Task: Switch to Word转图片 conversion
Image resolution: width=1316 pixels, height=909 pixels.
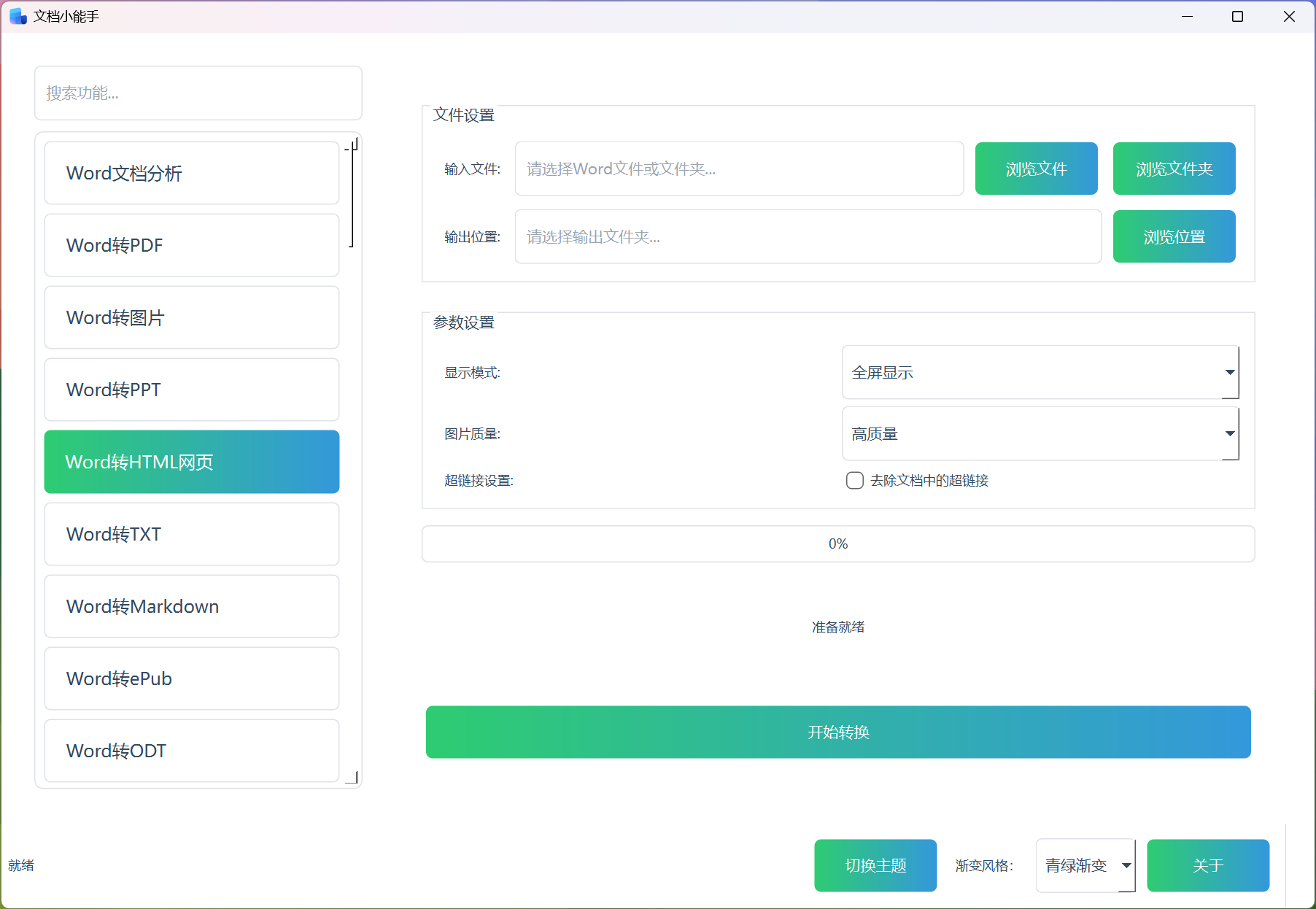Action: coord(191,317)
